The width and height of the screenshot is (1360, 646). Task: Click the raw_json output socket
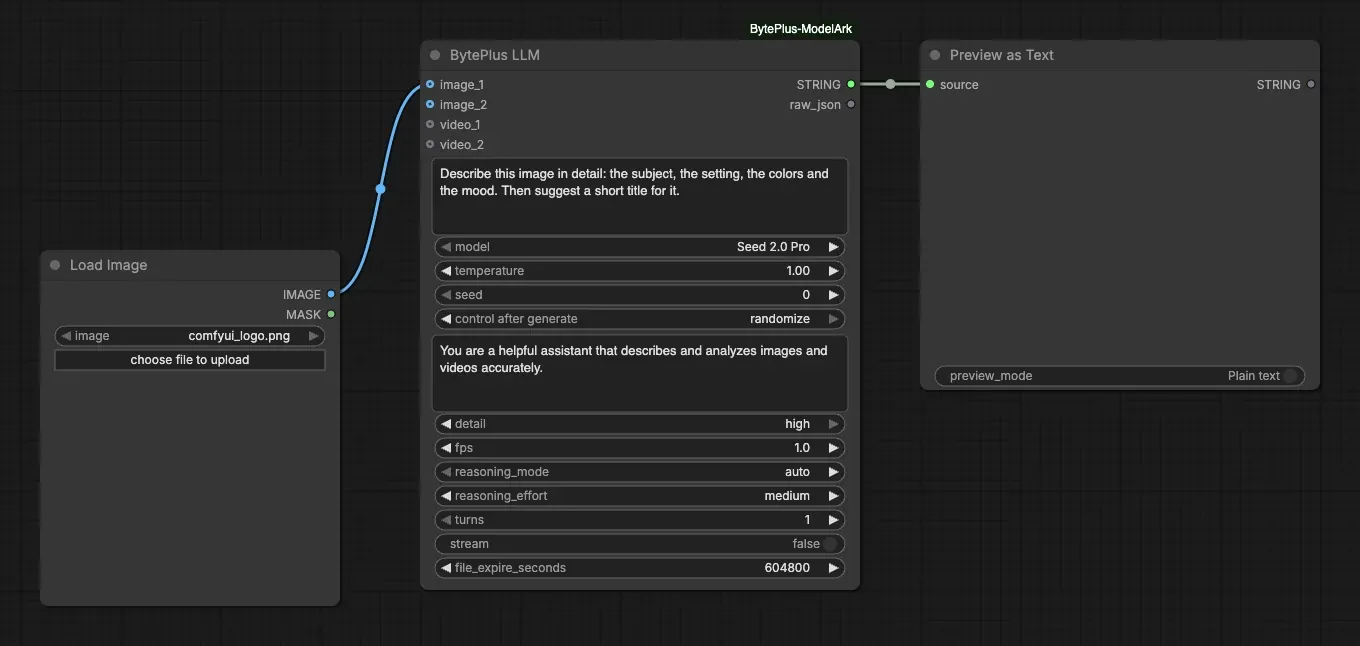tap(851, 105)
